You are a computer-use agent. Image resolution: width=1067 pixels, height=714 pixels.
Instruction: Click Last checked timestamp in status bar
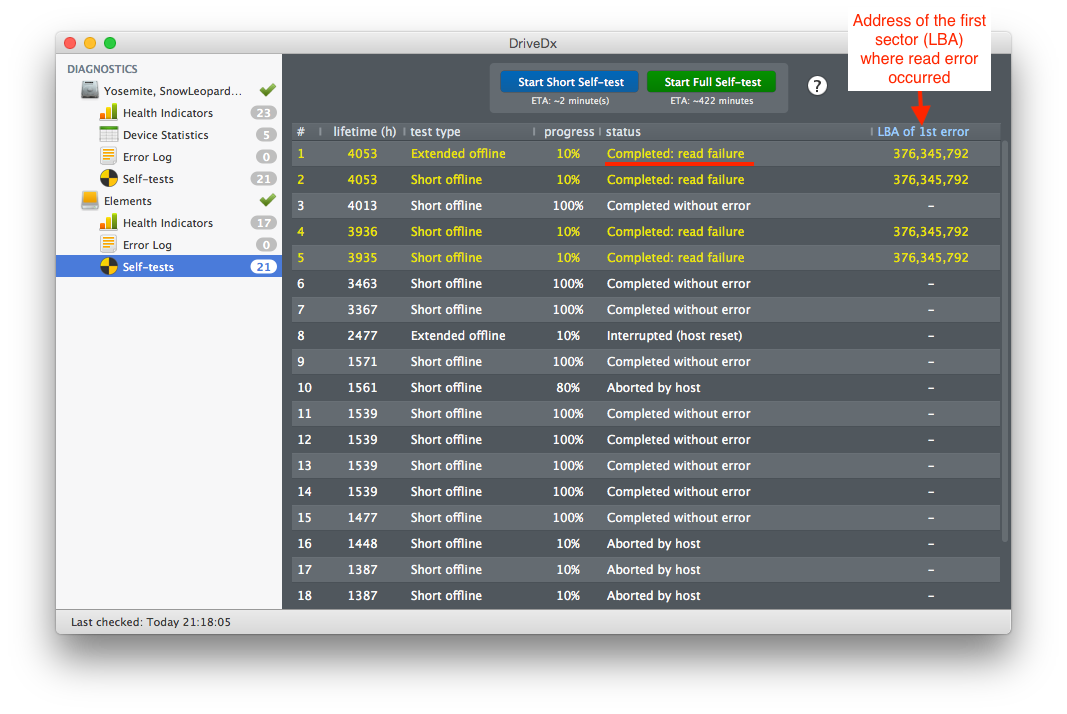click(150, 622)
